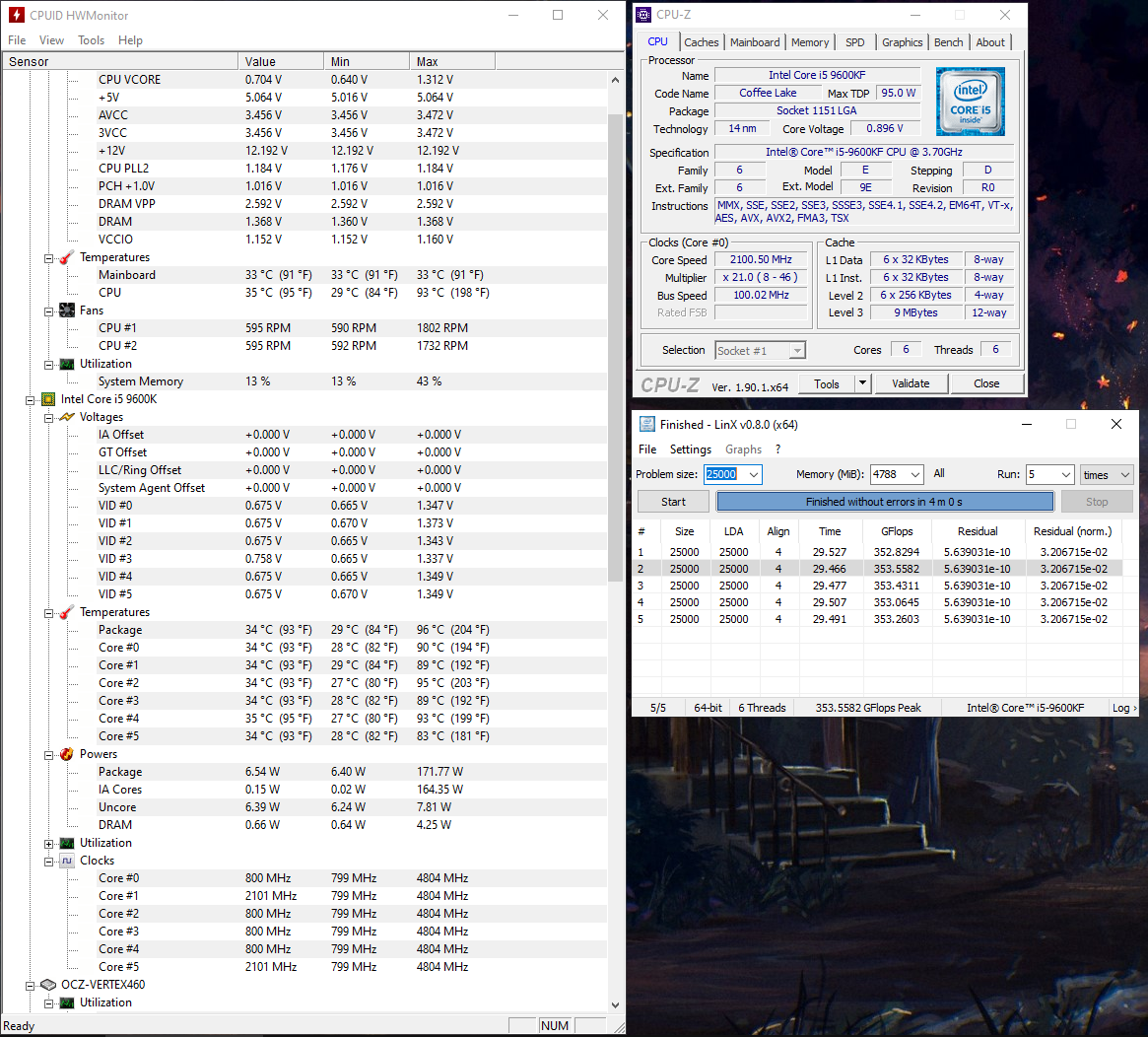
Task: Switch to the Graphics tab in CPU-Z
Action: coord(902,42)
